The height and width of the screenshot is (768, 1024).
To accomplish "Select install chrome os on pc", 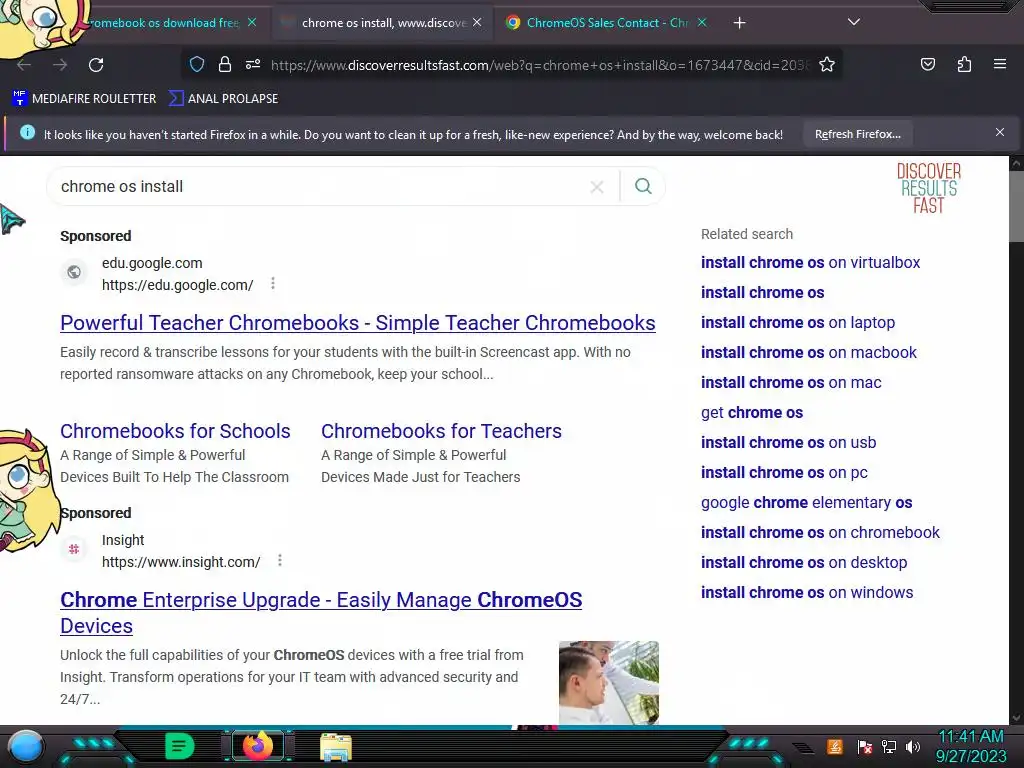I will tap(784, 473).
